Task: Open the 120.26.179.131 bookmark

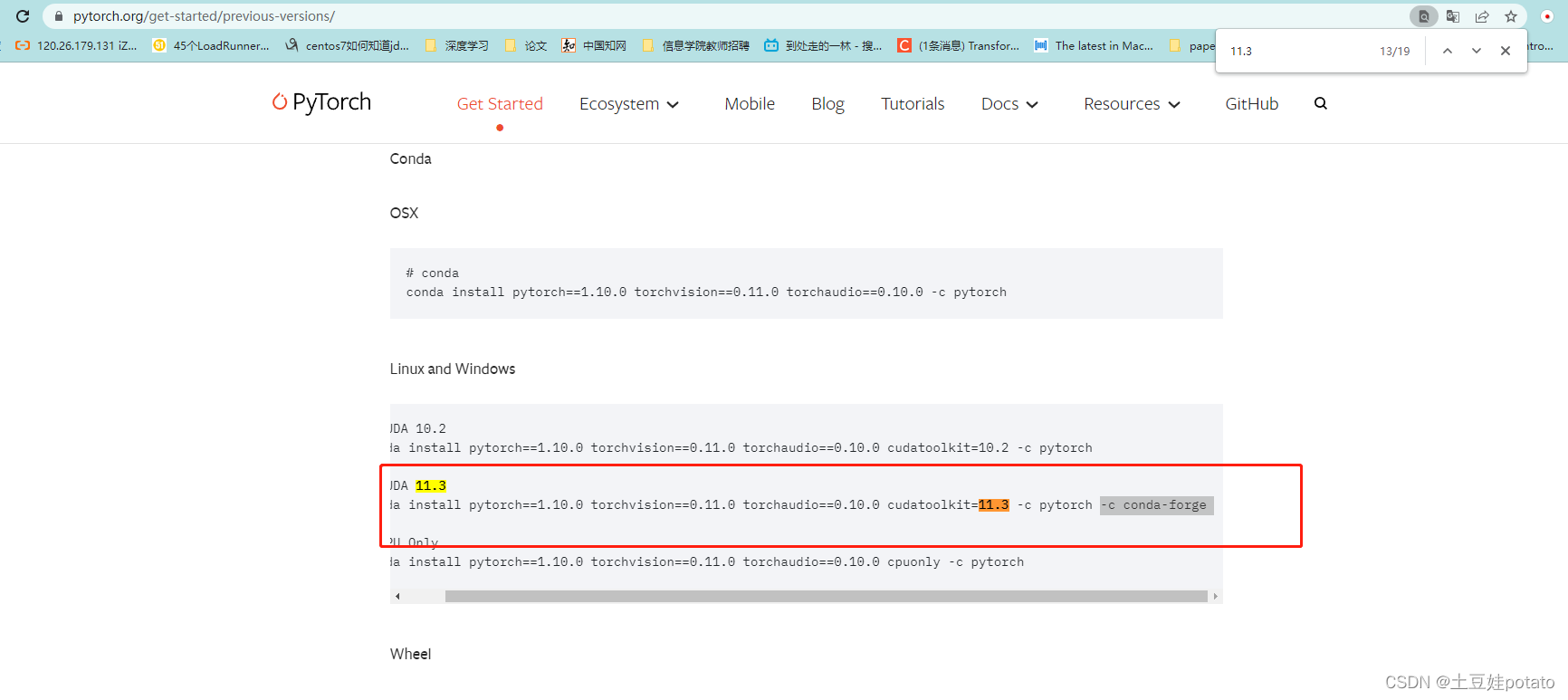Action: [76, 45]
